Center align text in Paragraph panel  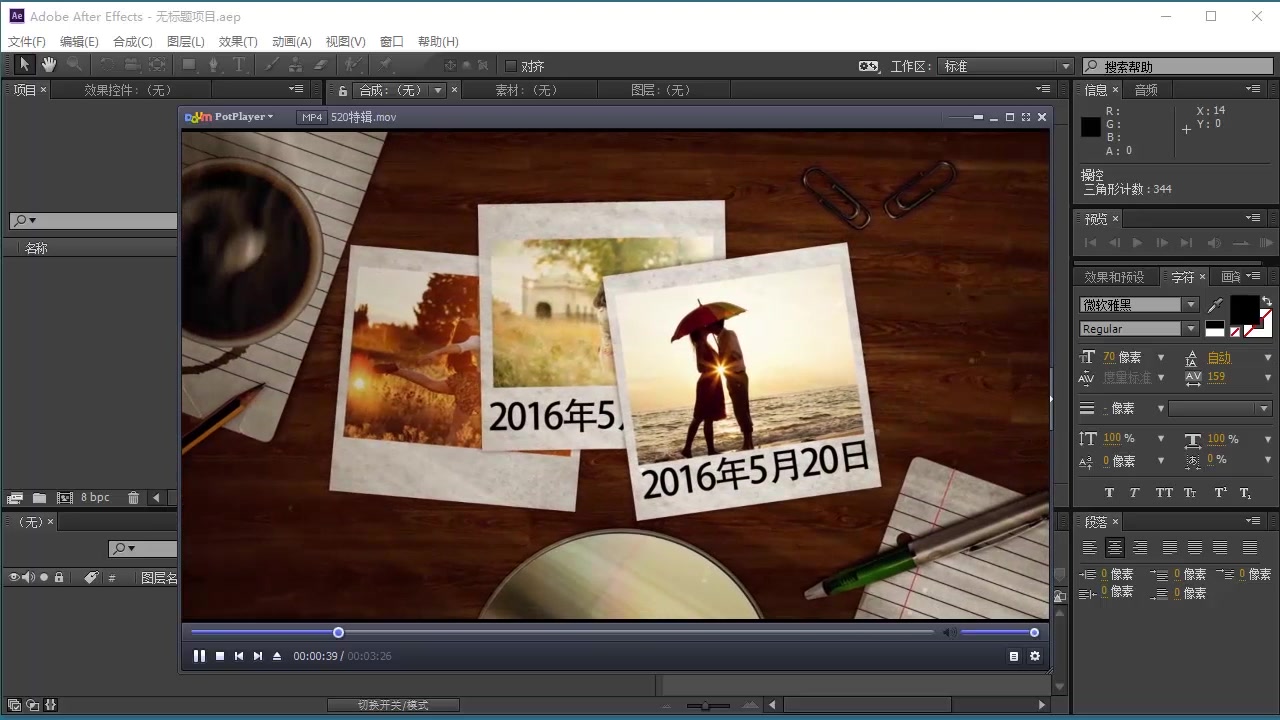click(x=1114, y=547)
